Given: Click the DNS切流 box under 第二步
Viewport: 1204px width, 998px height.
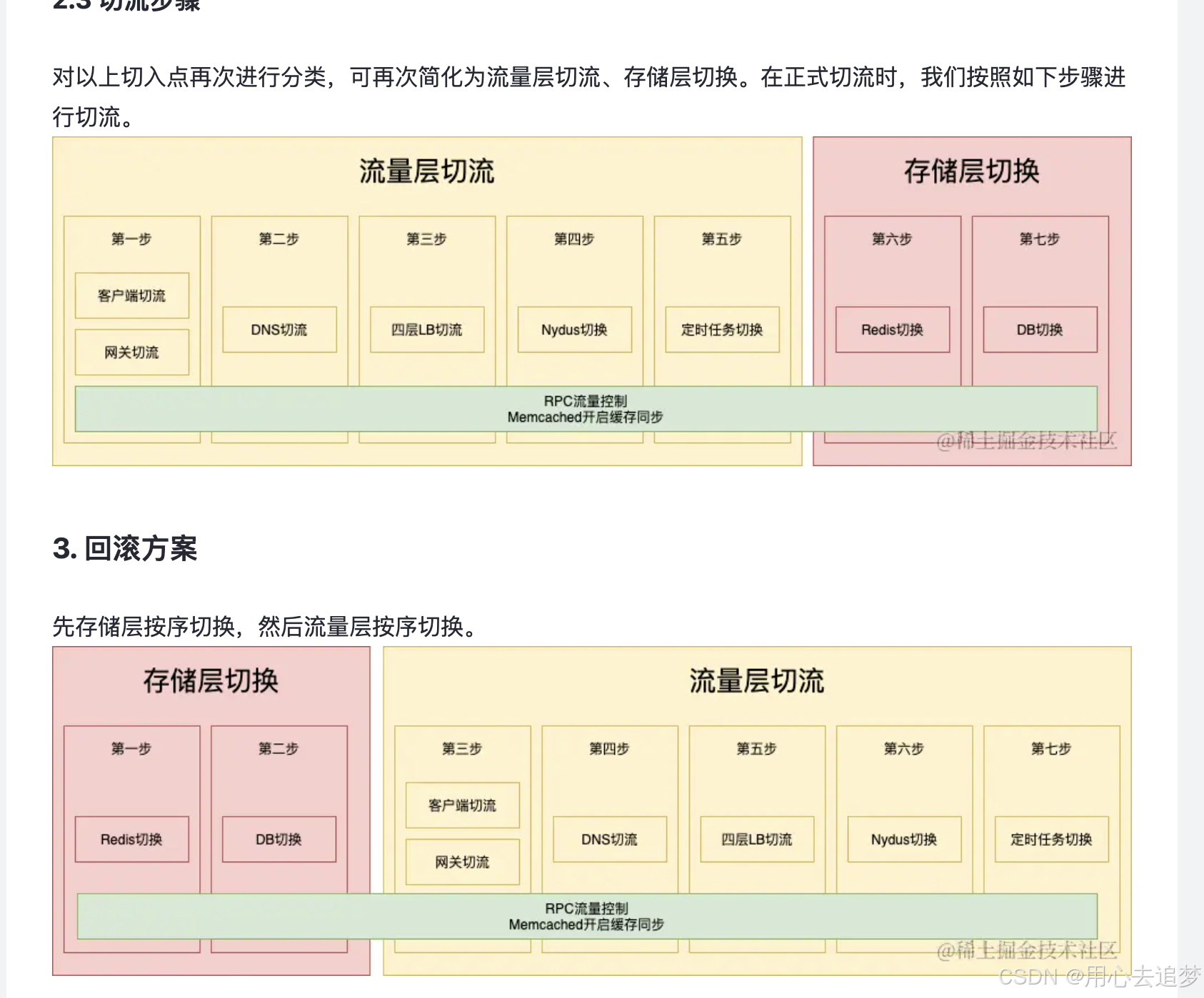Looking at the screenshot, I should click(279, 330).
